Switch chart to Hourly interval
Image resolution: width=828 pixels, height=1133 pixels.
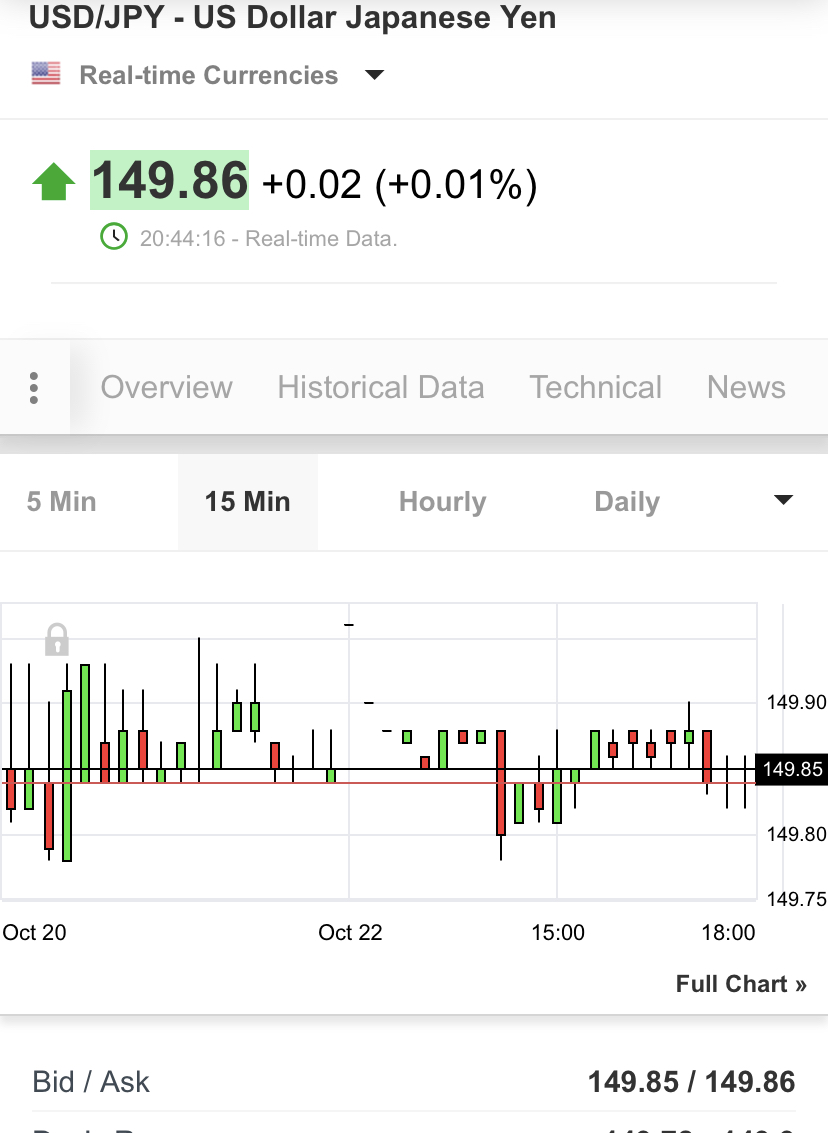(443, 501)
